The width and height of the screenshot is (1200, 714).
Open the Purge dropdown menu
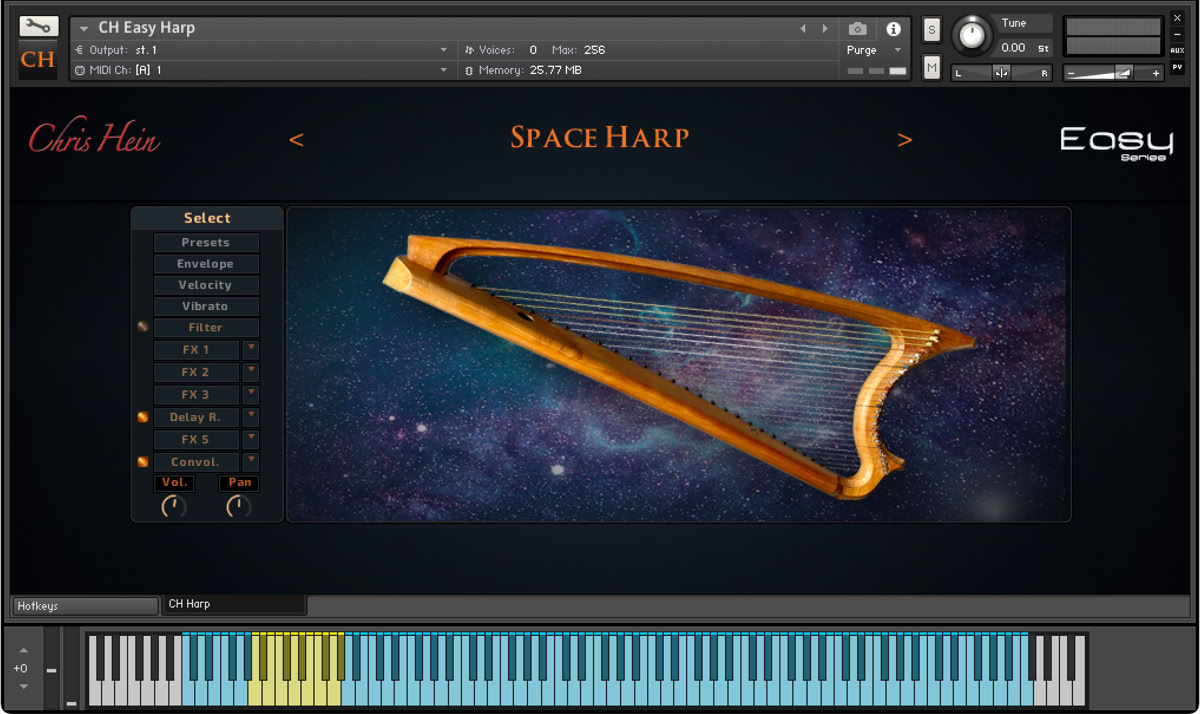tap(874, 50)
